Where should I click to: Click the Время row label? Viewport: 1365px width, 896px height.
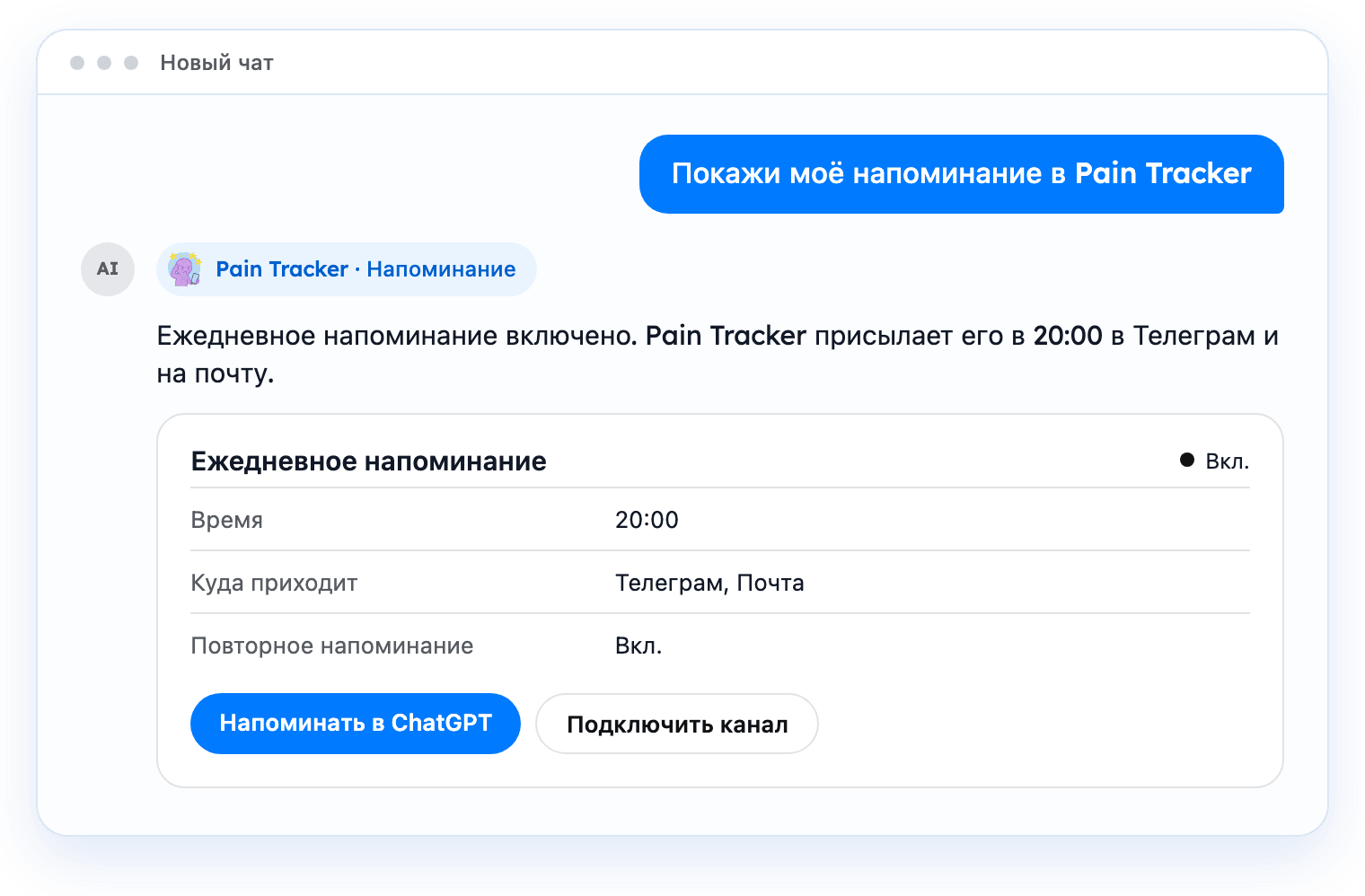(227, 520)
